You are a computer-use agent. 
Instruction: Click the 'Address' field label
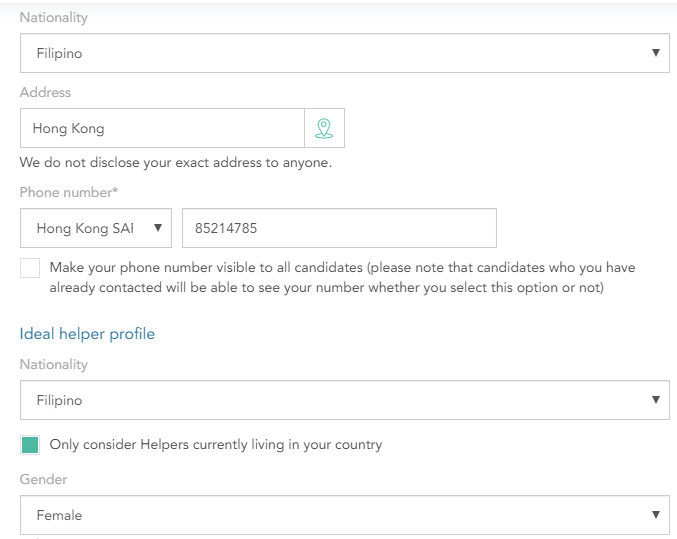[x=45, y=92]
